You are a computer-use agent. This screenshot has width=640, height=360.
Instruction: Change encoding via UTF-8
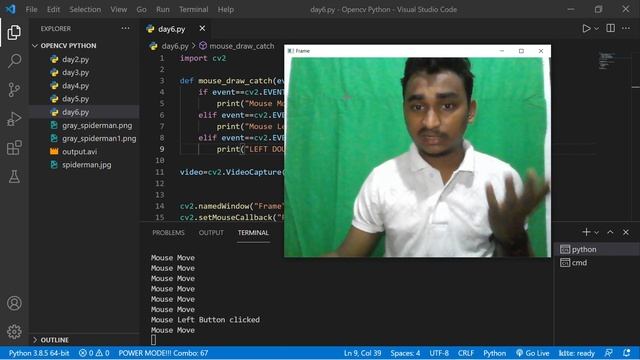[x=439, y=353]
